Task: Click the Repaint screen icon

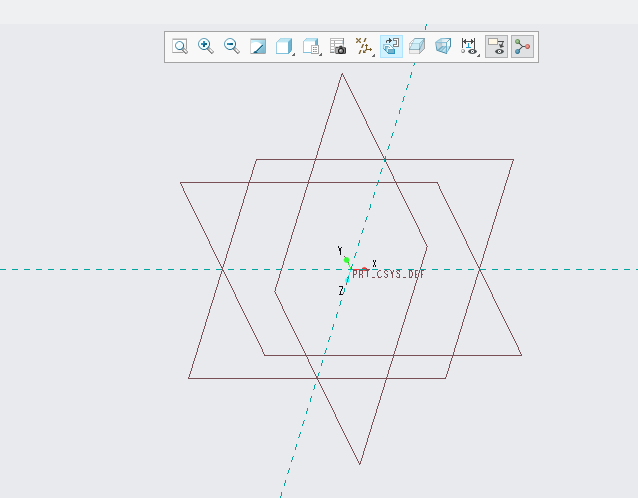Action: [258, 46]
